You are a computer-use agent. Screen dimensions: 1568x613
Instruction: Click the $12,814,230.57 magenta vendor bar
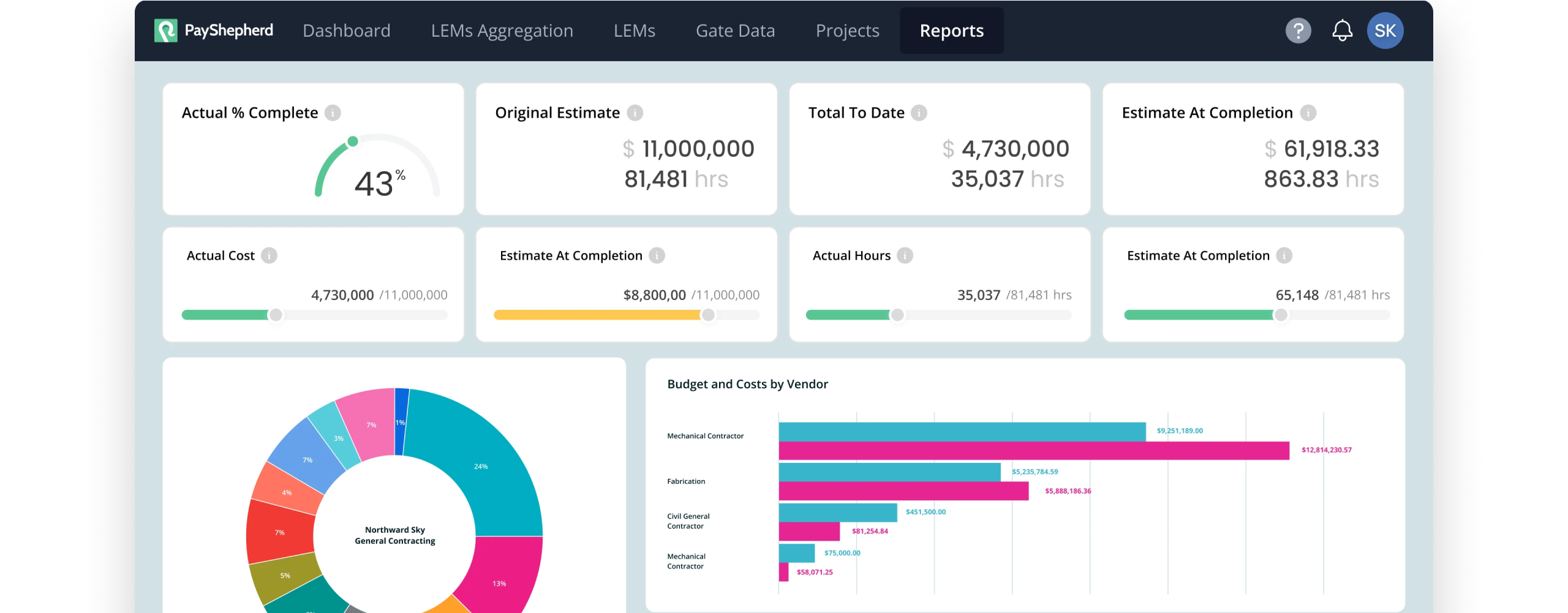click(1034, 451)
